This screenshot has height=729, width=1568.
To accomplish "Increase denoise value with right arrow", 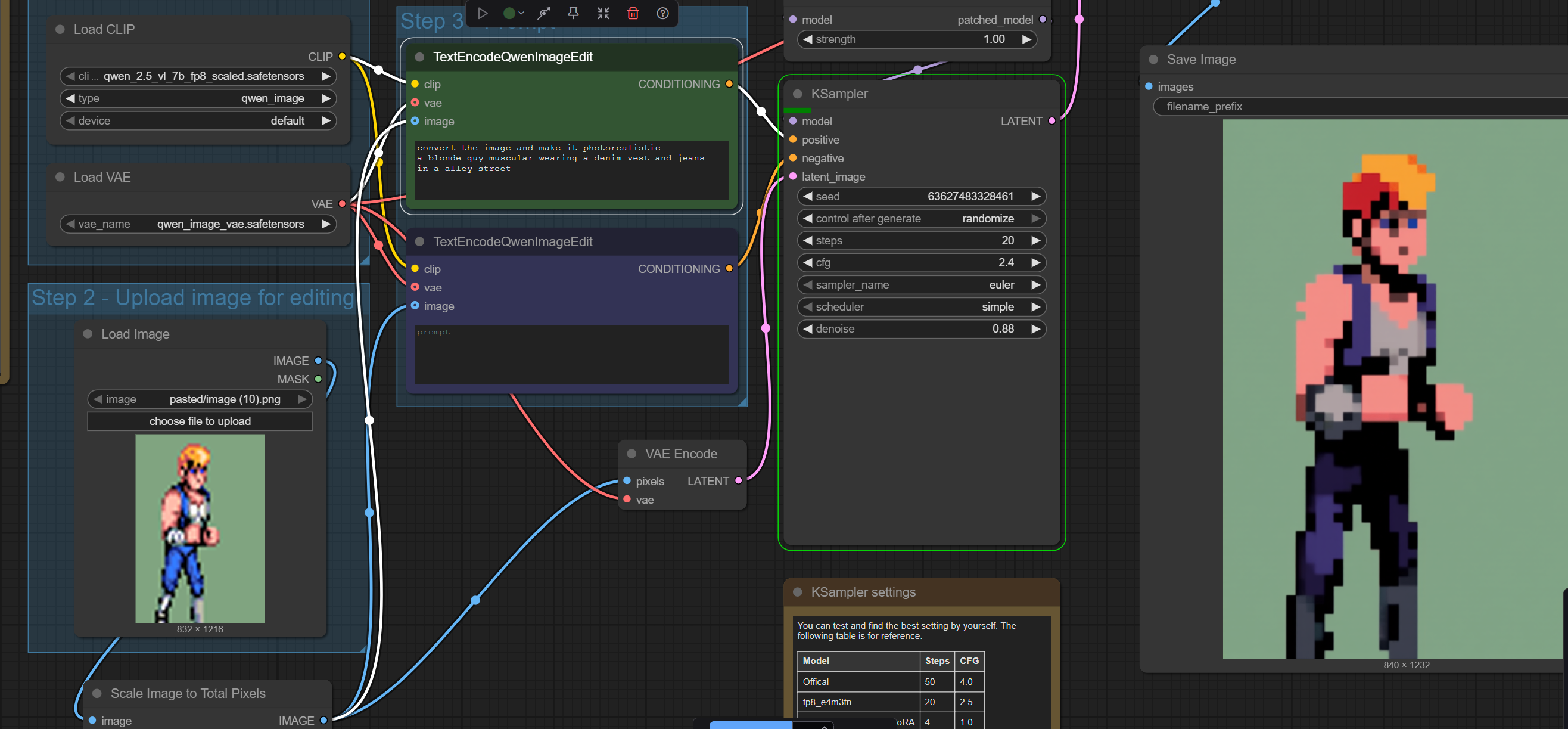I will (x=1035, y=329).
